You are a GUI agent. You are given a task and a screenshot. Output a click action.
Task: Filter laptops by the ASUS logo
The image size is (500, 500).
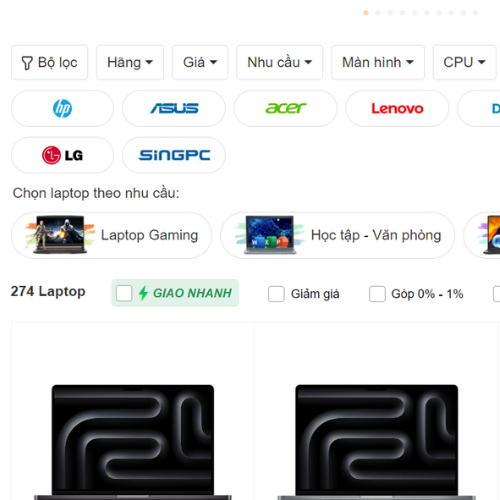coord(174,108)
